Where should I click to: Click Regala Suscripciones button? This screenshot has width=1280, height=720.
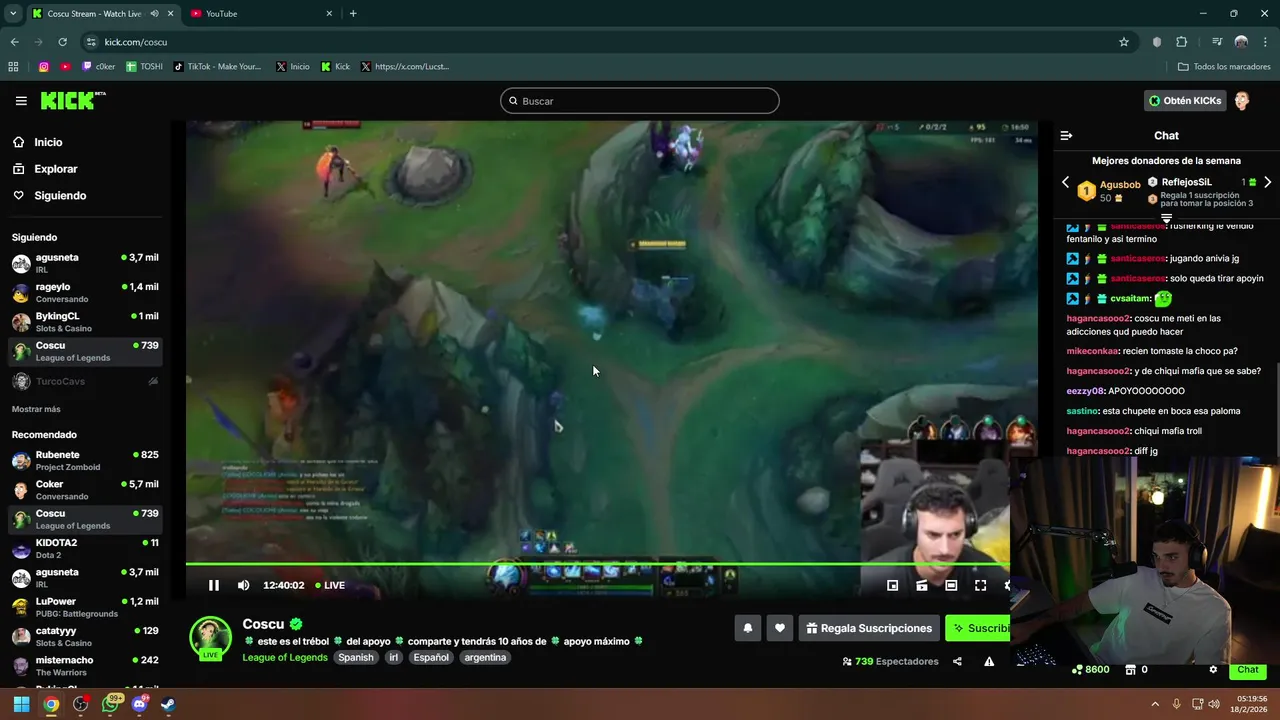(x=869, y=628)
